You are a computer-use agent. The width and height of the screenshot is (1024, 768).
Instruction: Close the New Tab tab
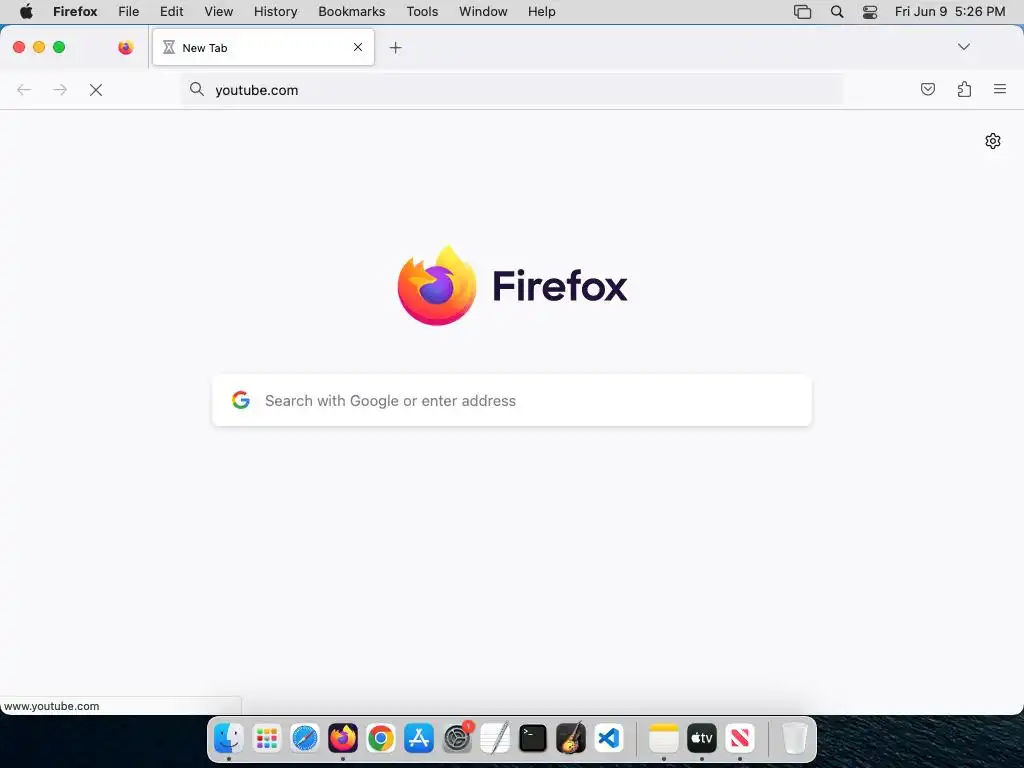pyautogui.click(x=358, y=47)
